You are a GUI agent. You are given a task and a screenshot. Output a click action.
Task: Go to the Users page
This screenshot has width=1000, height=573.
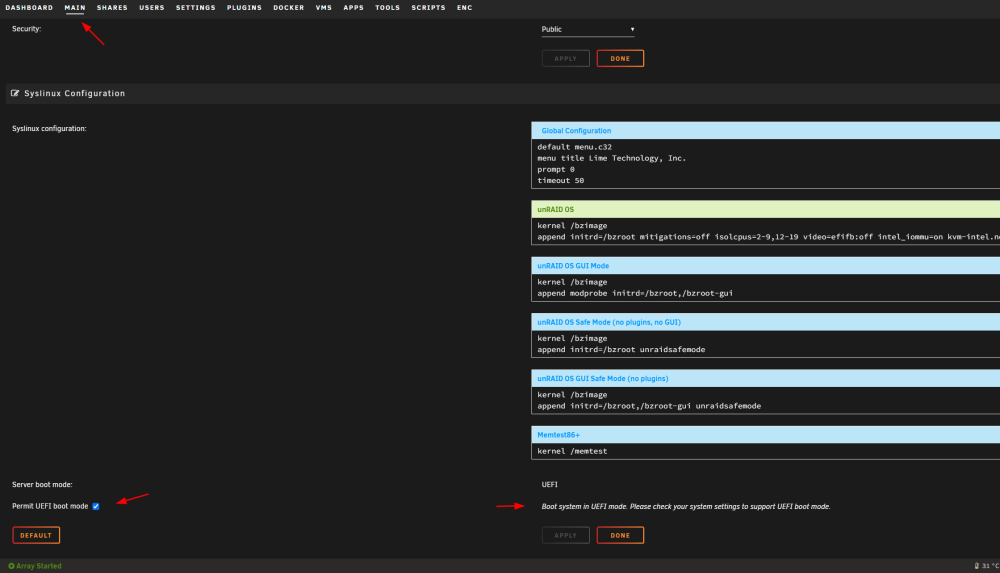pyautogui.click(x=152, y=8)
